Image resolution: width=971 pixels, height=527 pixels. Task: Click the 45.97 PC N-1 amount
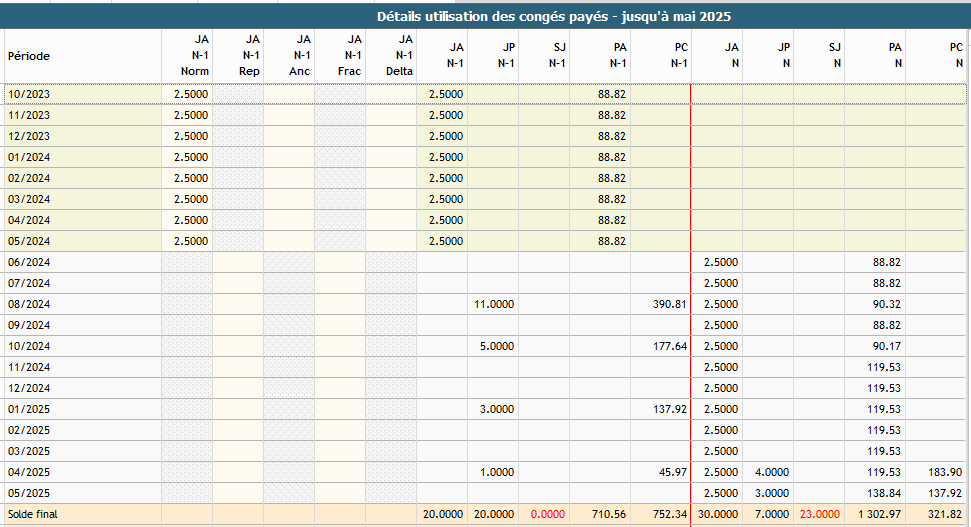point(673,473)
